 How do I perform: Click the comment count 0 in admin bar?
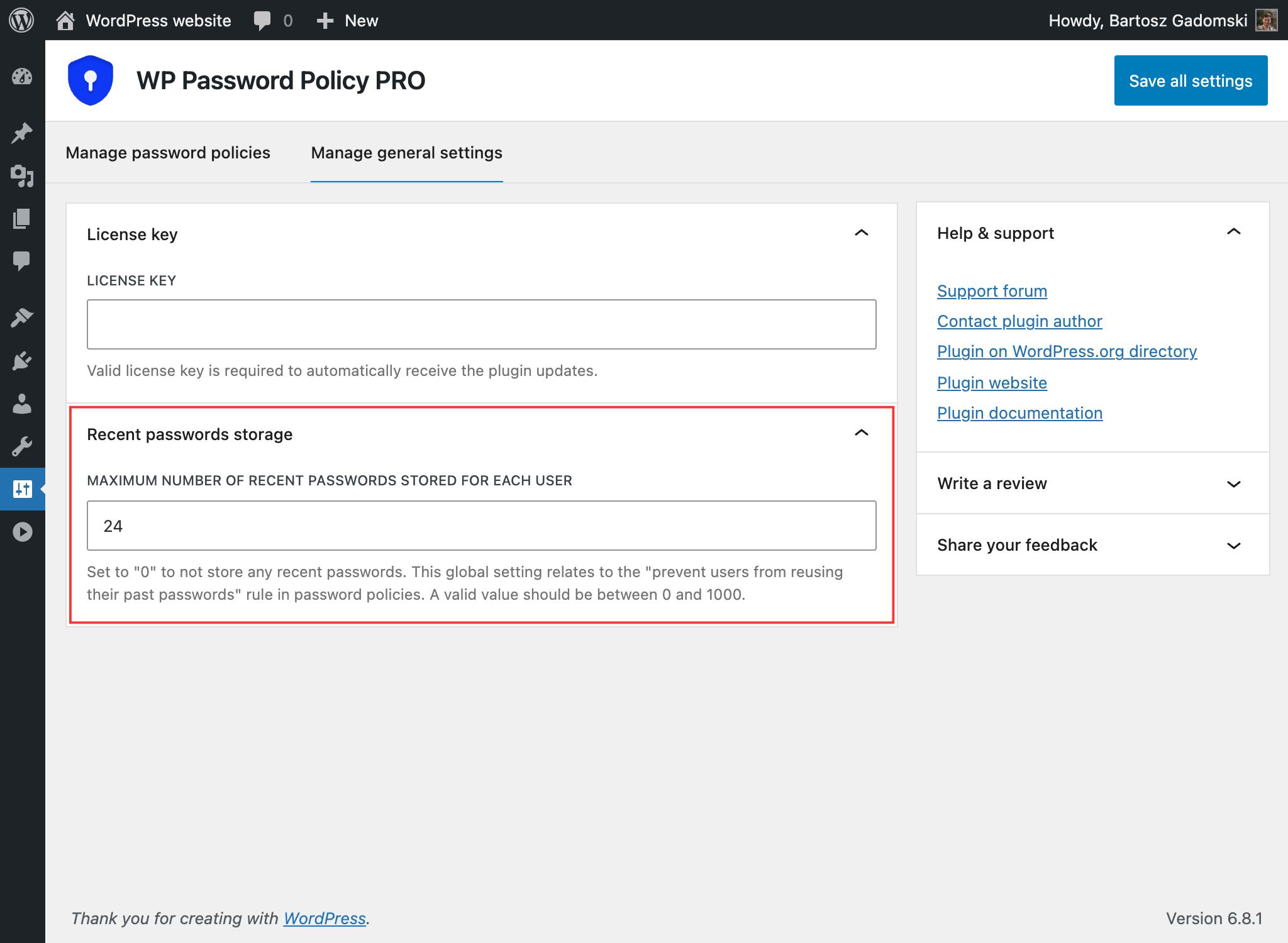click(288, 21)
